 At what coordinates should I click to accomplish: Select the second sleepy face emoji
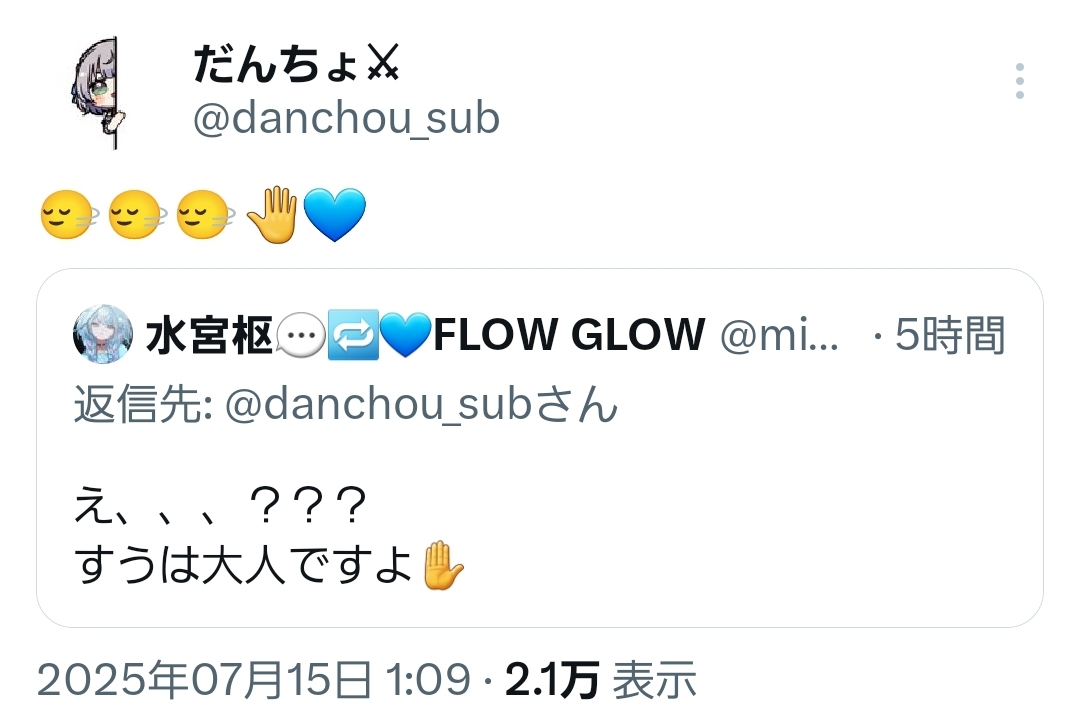[137, 215]
